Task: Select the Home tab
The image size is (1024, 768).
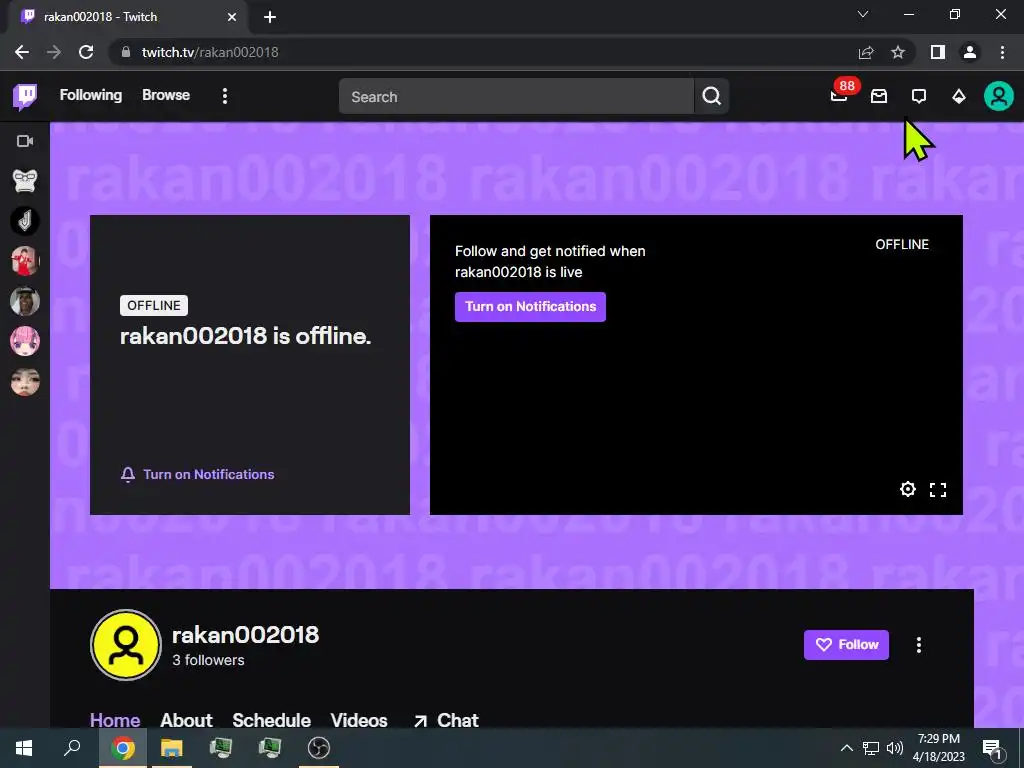Action: click(x=115, y=720)
